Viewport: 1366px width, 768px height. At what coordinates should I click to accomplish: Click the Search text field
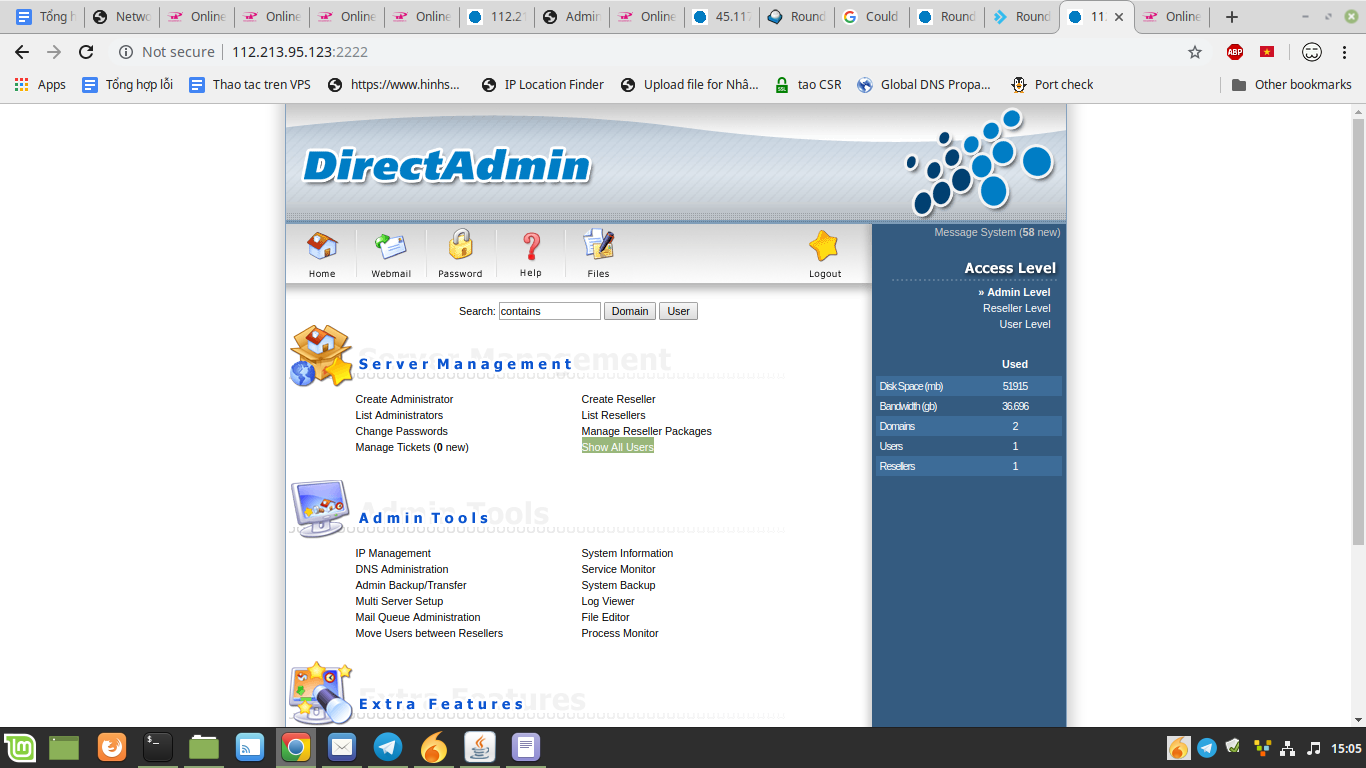[x=549, y=311]
